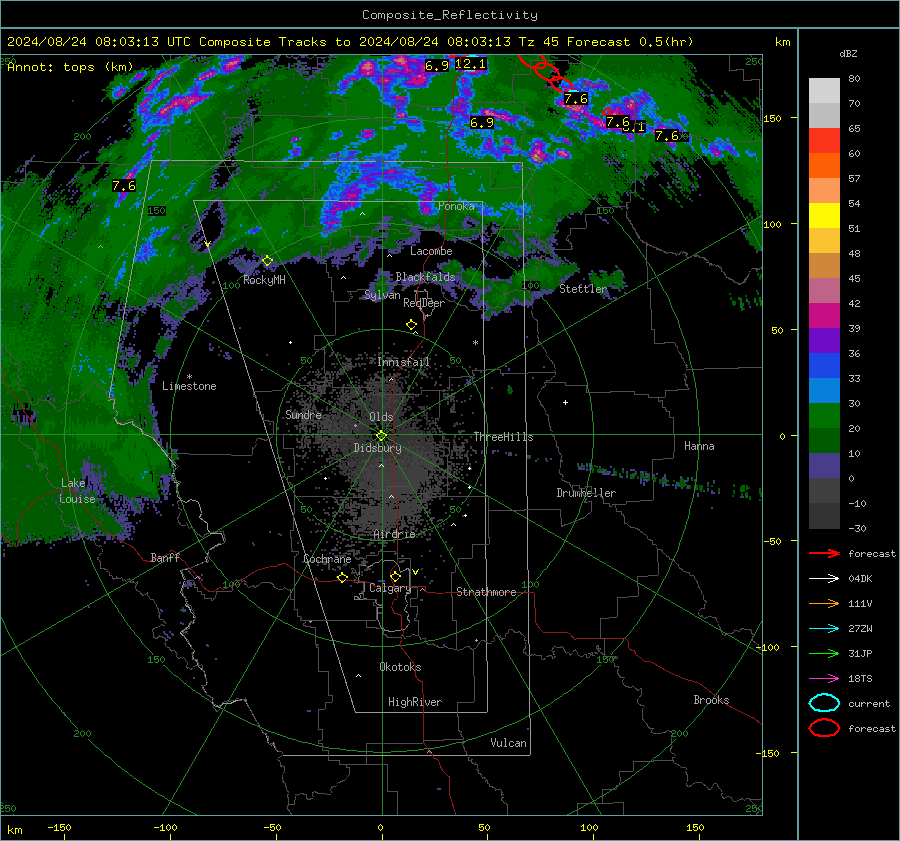This screenshot has height=841, width=900.
Task: Click the Sylvan label
Action: click(x=382, y=295)
